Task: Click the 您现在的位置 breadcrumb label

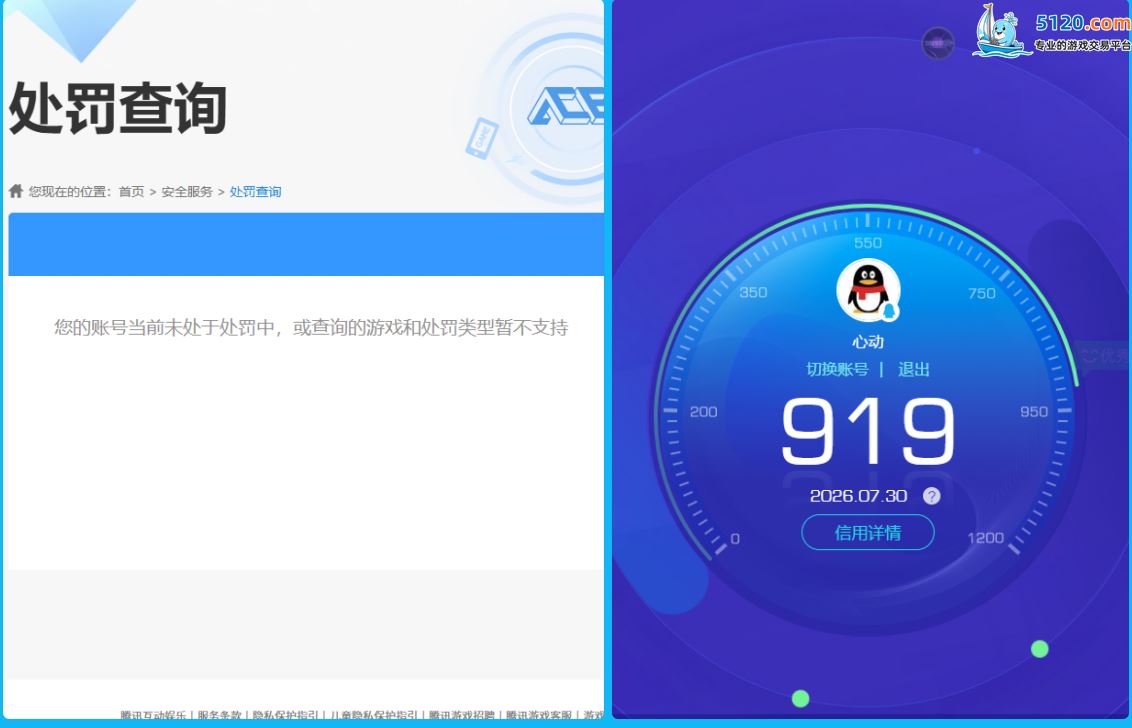Action: [x=71, y=191]
